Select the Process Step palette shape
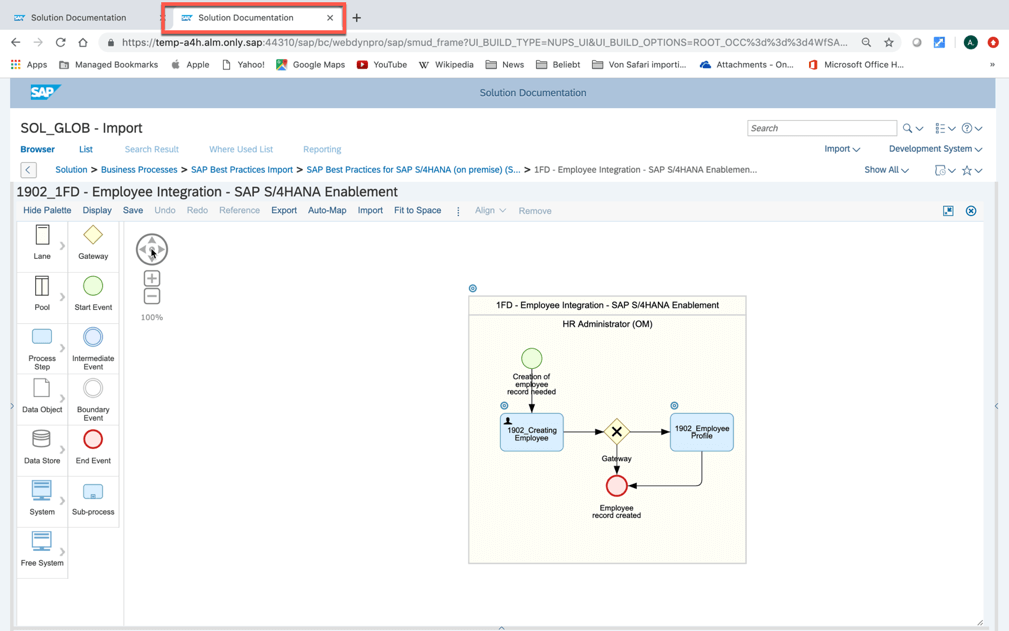Viewport: 1009px width, 631px height. pyautogui.click(x=42, y=349)
